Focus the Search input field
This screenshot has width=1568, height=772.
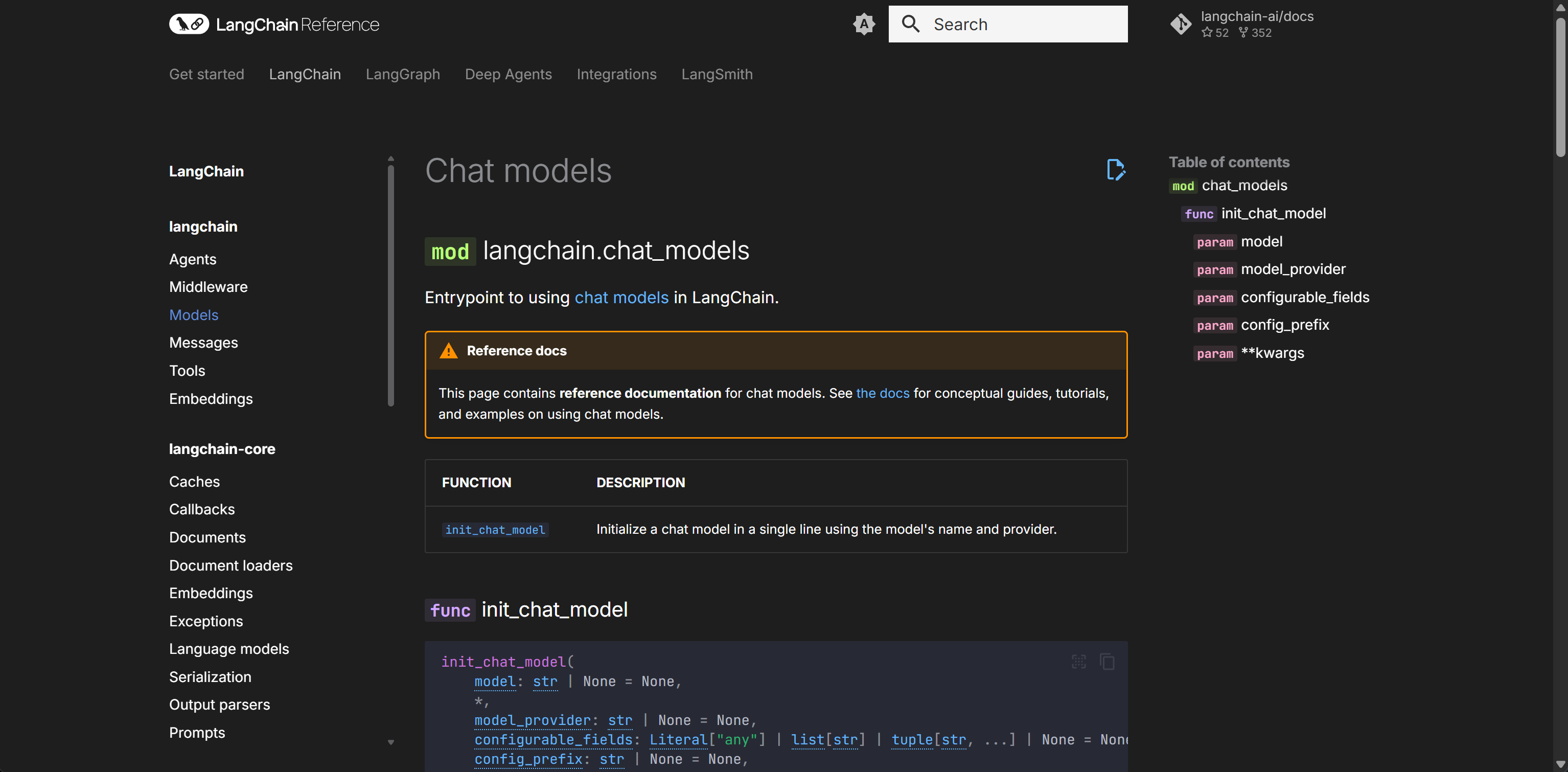(x=1008, y=25)
